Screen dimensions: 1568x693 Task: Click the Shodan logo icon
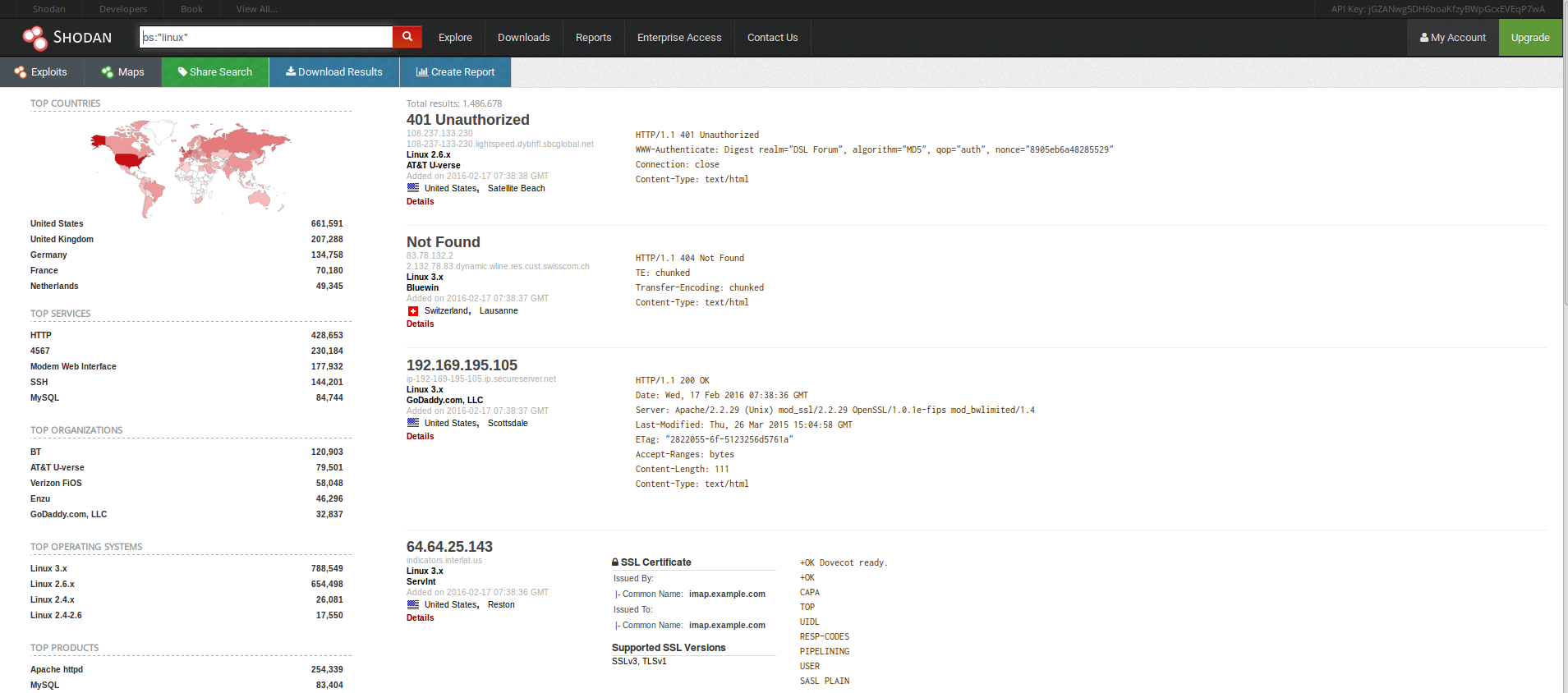point(35,38)
